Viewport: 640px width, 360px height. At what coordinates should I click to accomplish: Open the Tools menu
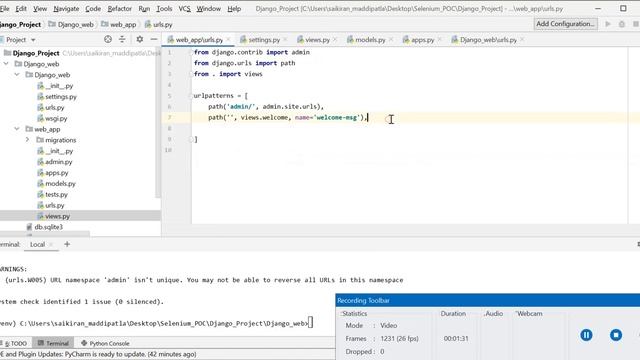coord(164,9)
